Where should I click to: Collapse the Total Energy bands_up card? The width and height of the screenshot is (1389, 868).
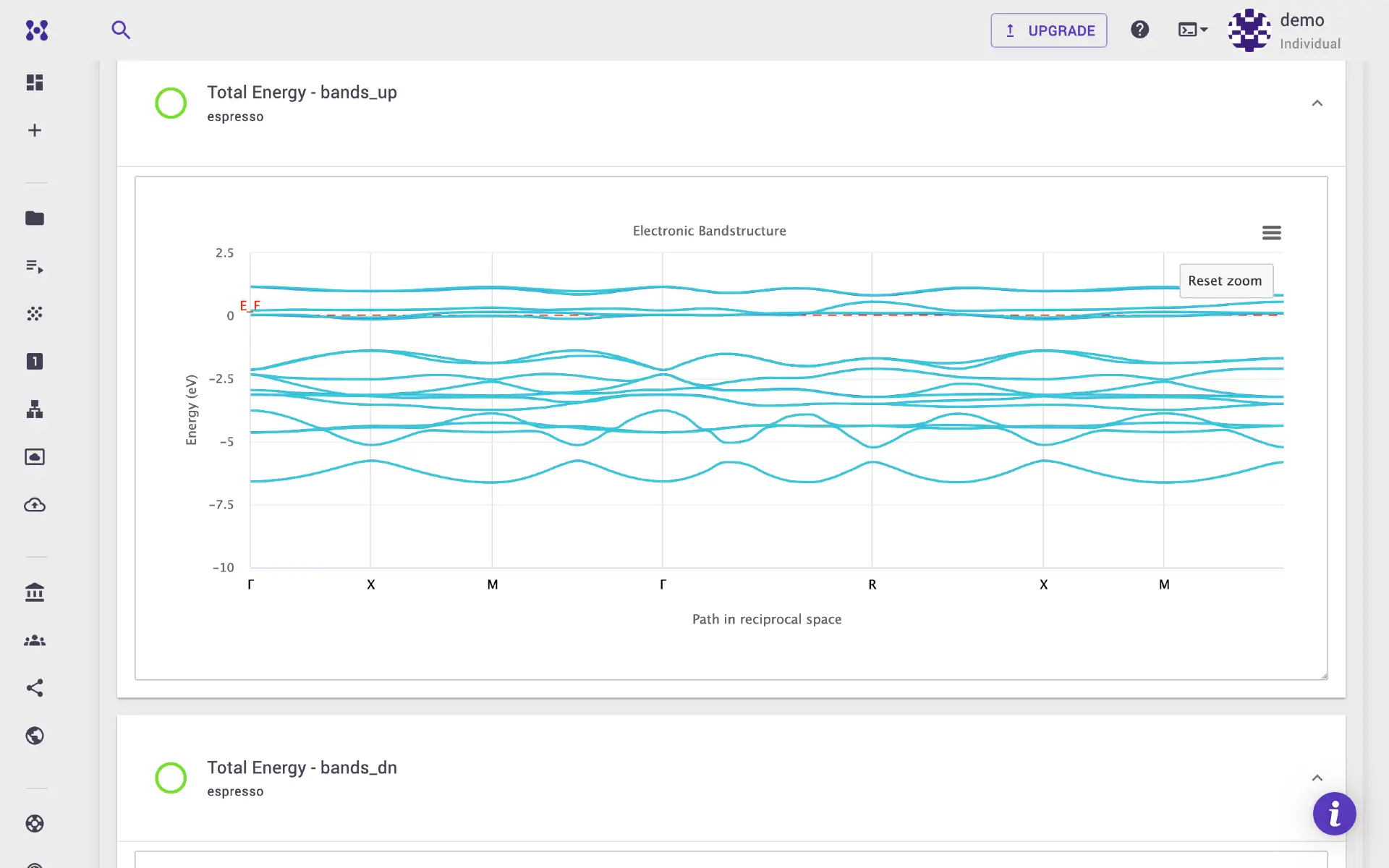click(x=1317, y=103)
